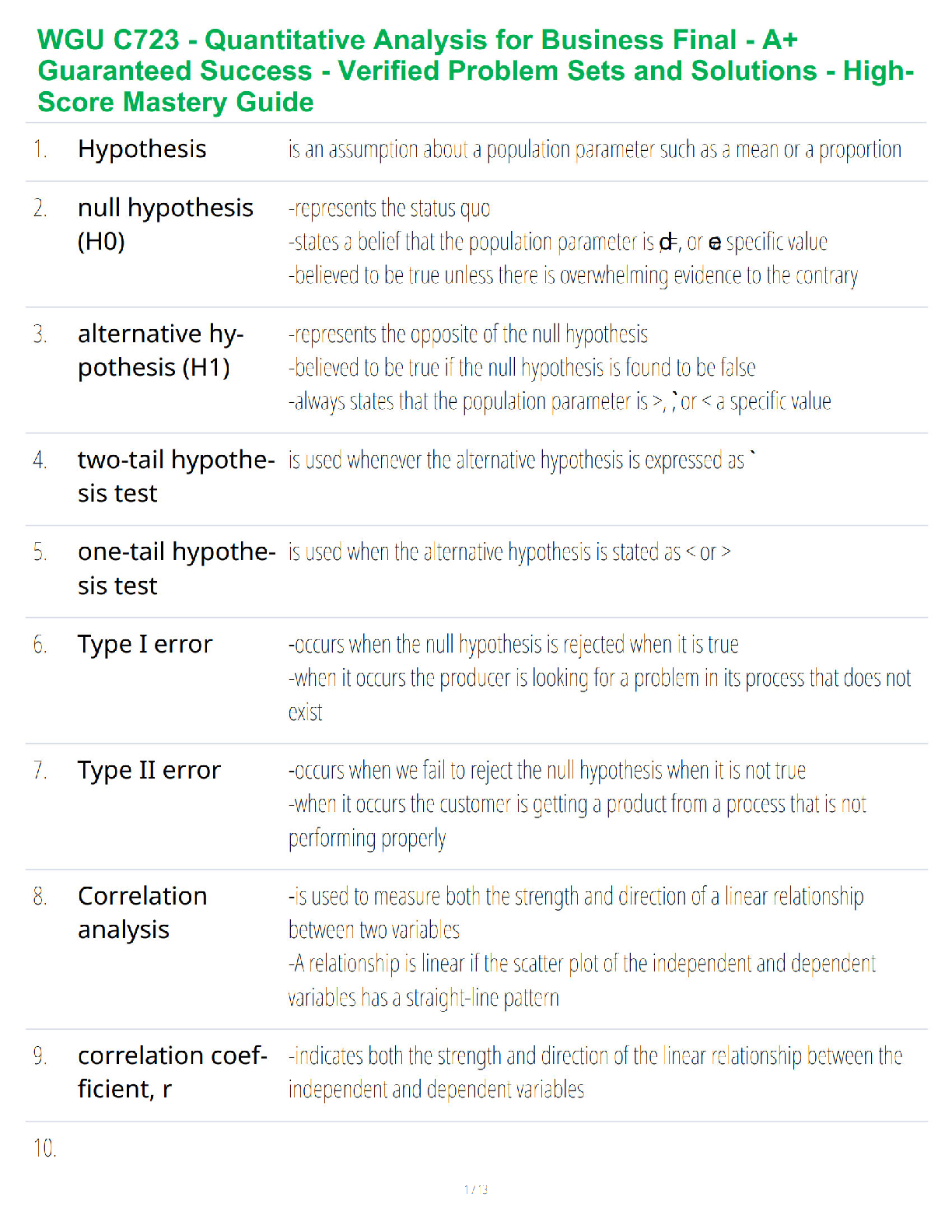Click 'occurs when we fail to reject' line
Image resolution: width=952 pixels, height=1232 pixels.
(x=547, y=771)
